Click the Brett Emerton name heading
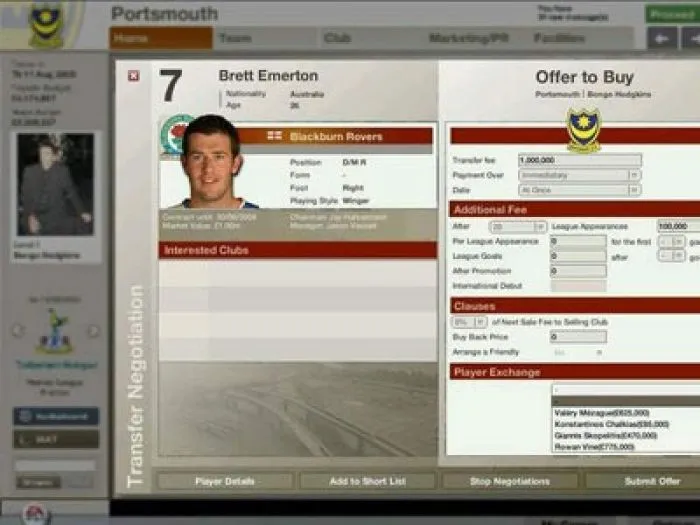 point(268,76)
